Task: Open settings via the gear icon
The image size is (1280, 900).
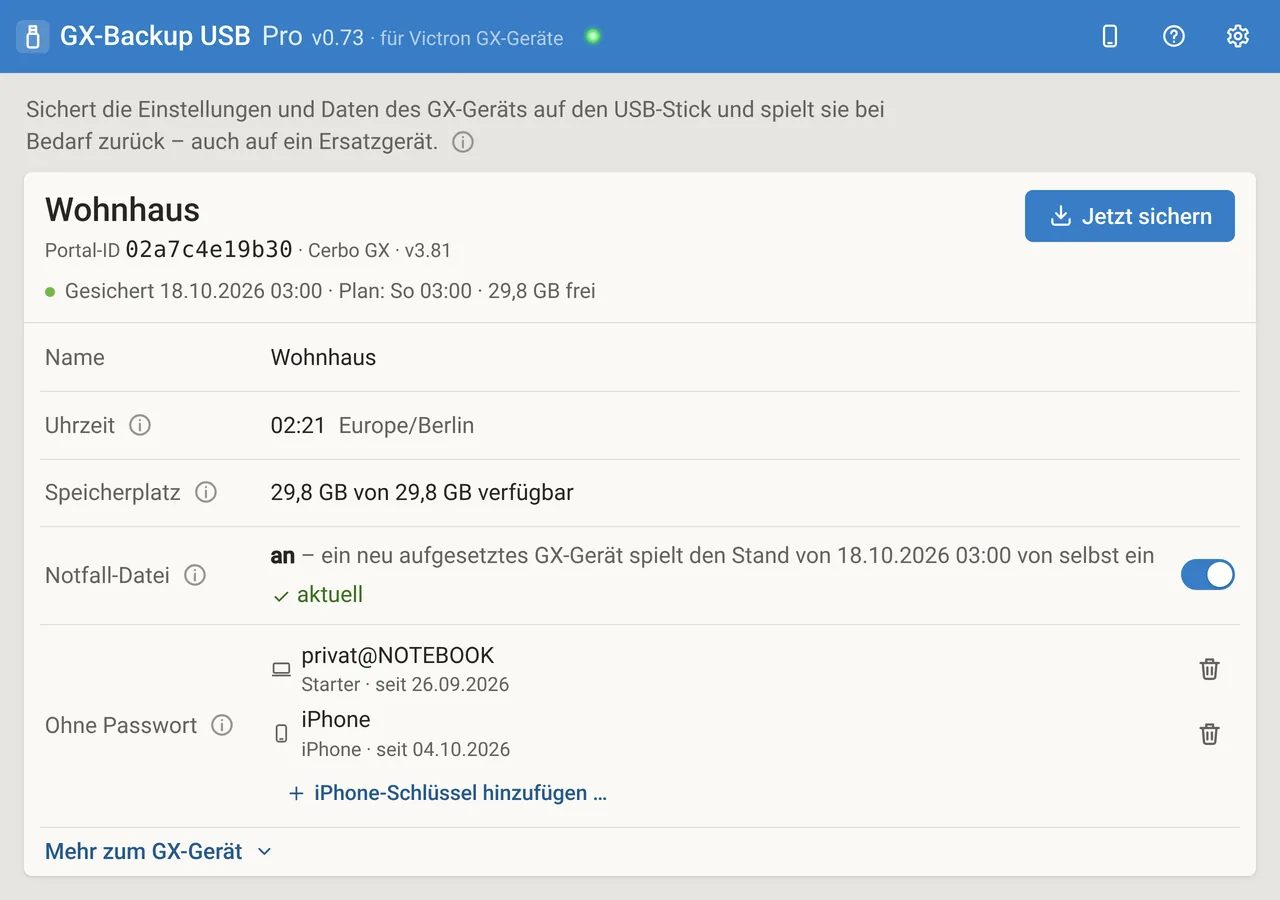Action: pyautogui.click(x=1238, y=36)
